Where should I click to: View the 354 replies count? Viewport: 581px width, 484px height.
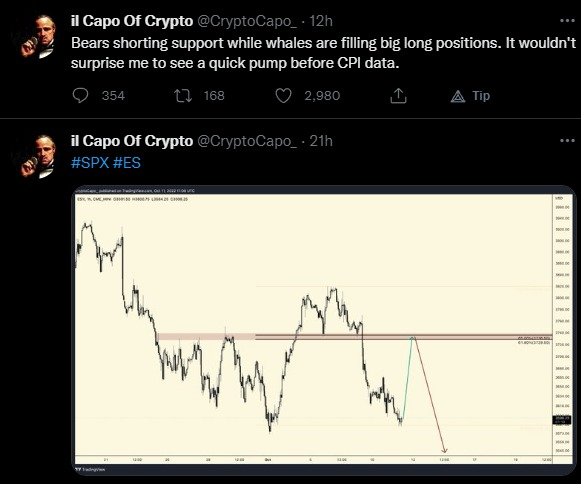click(113, 96)
